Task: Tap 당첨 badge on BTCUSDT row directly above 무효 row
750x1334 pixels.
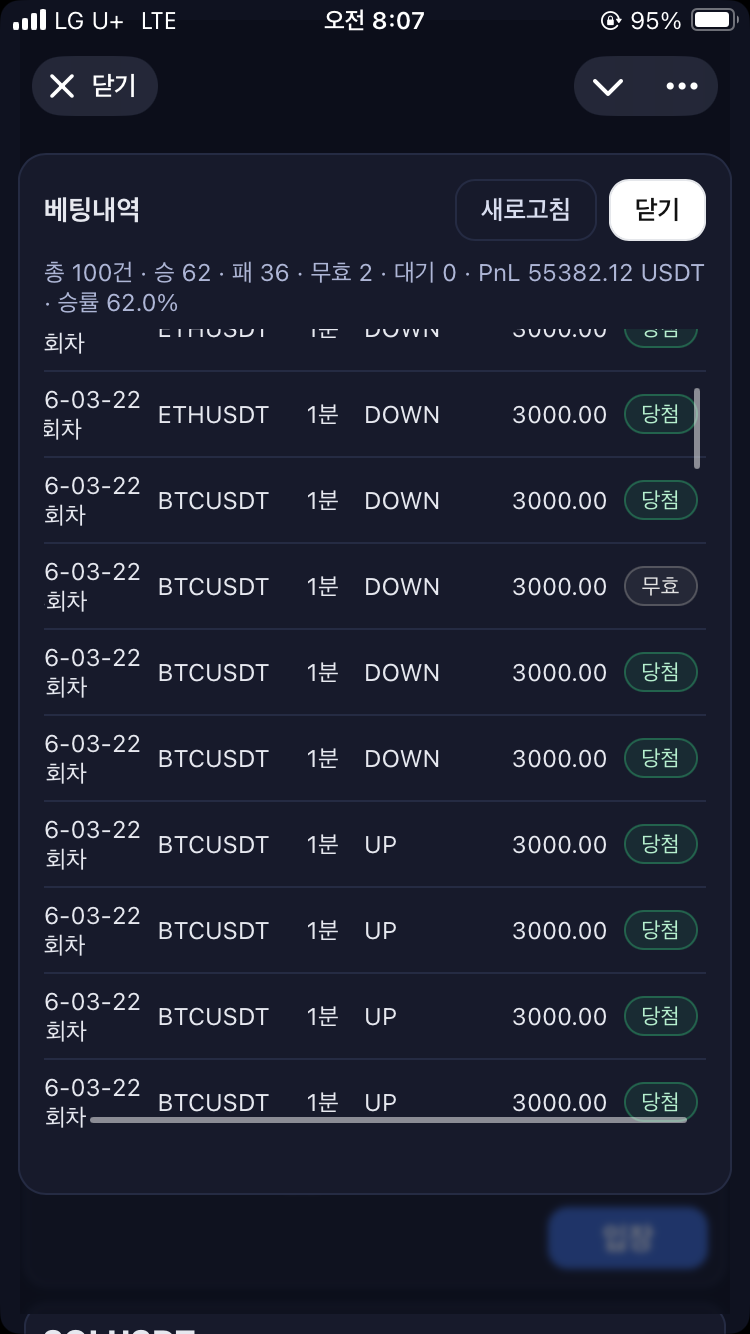Action: tap(661, 500)
